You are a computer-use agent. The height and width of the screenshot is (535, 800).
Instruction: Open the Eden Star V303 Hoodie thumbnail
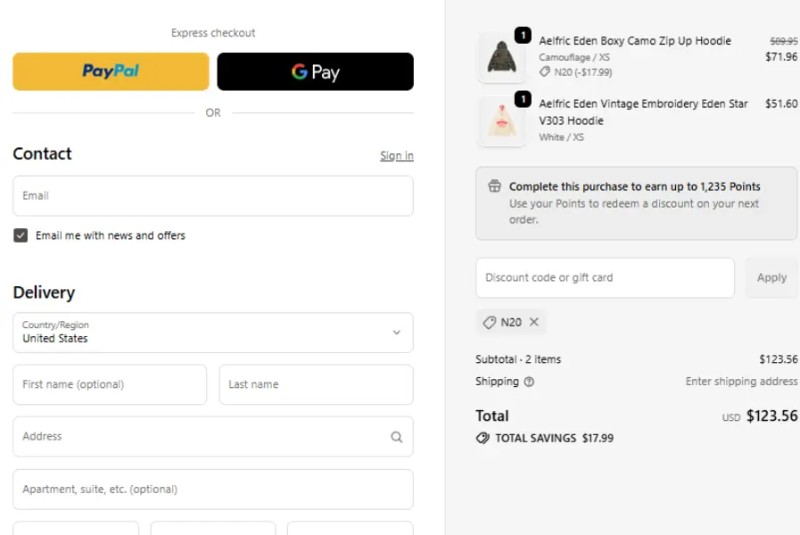coord(502,121)
